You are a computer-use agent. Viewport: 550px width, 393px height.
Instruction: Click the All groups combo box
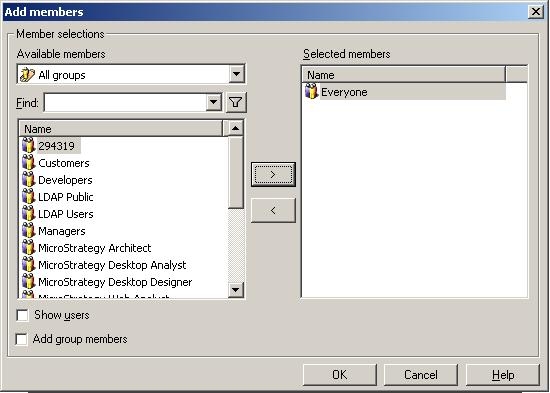pyautogui.click(x=131, y=74)
